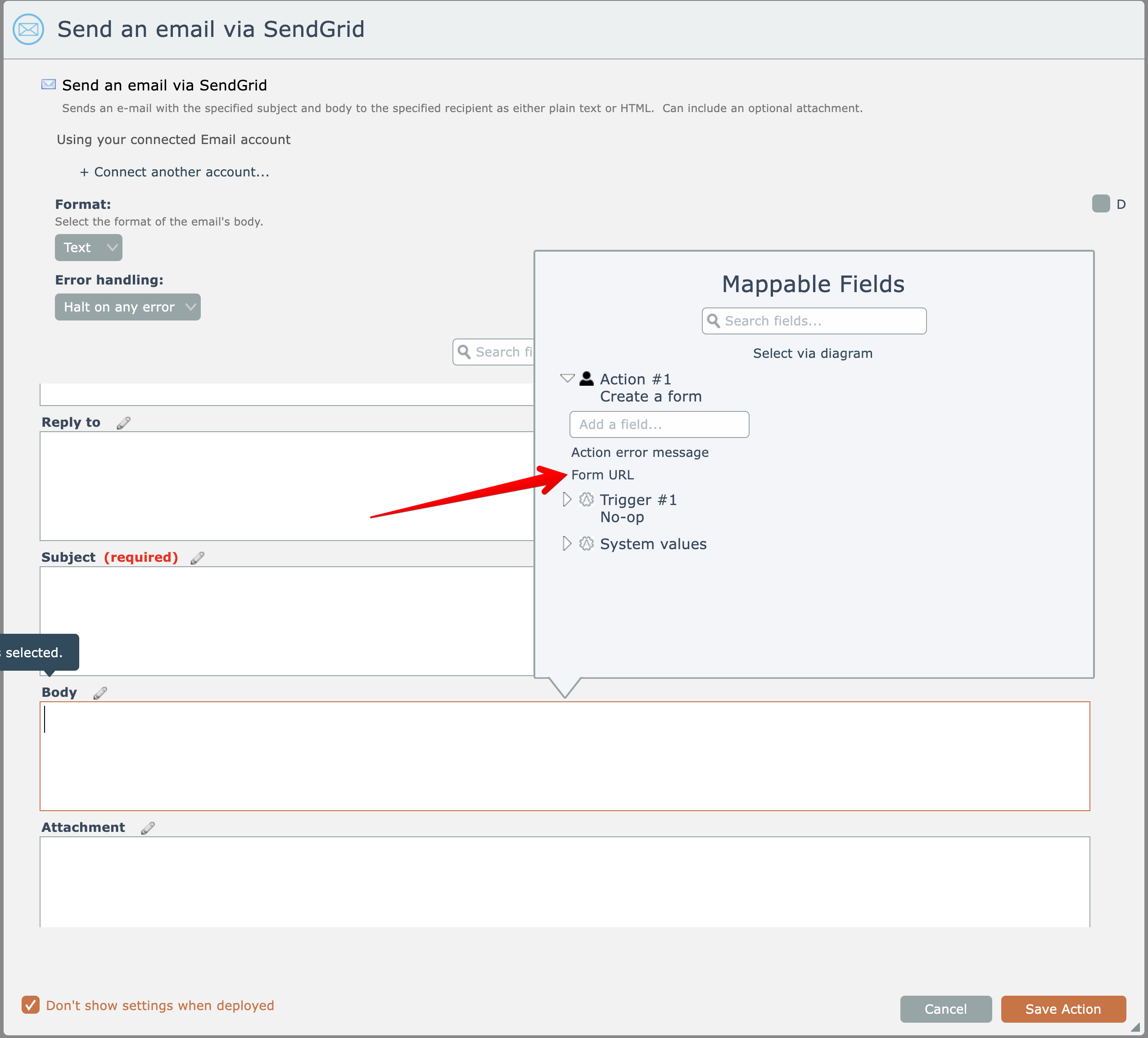The width and height of the screenshot is (1148, 1038).
Task: Select the Form URL mappable field
Action: (x=602, y=475)
